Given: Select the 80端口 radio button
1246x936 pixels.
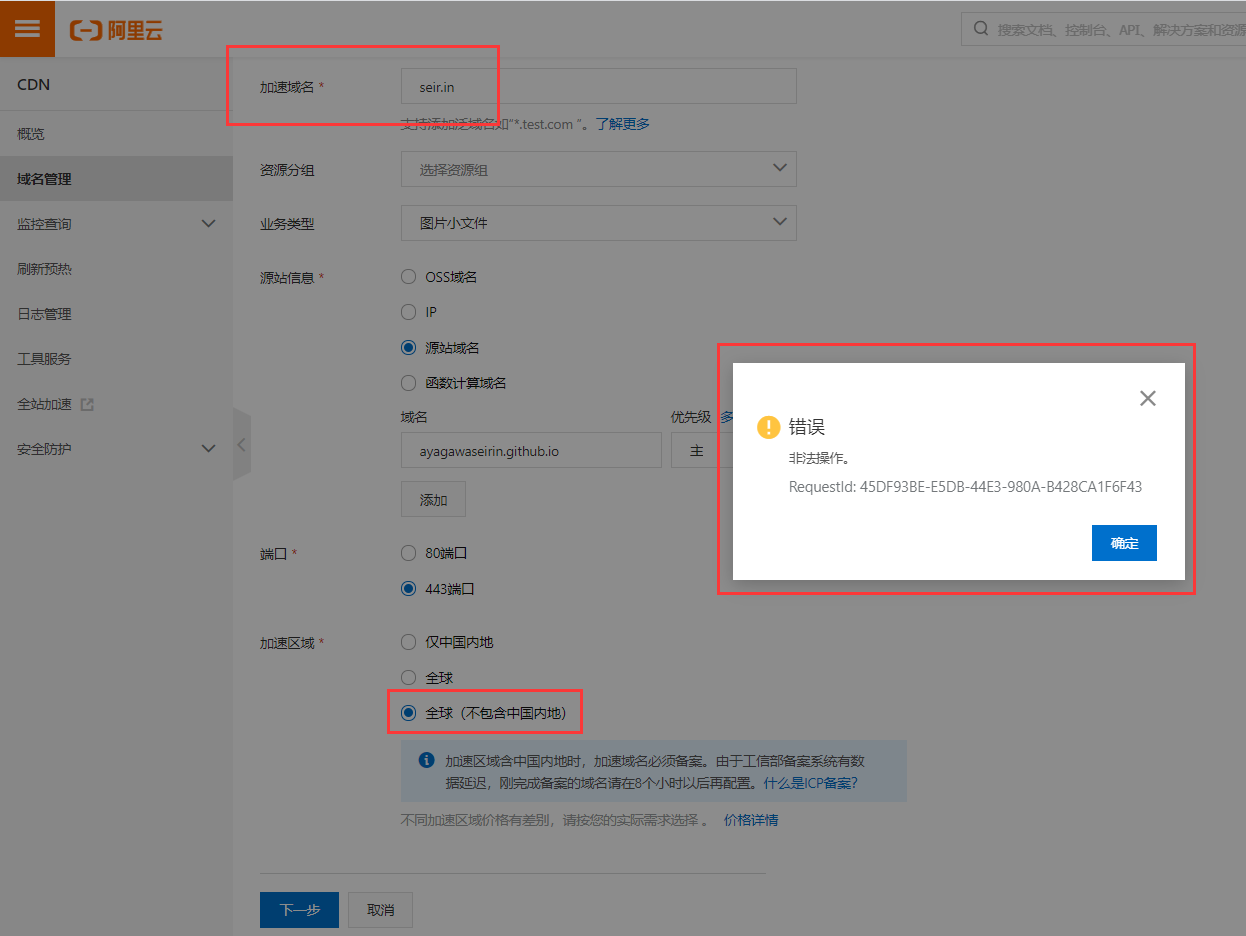Looking at the screenshot, I should click(408, 553).
